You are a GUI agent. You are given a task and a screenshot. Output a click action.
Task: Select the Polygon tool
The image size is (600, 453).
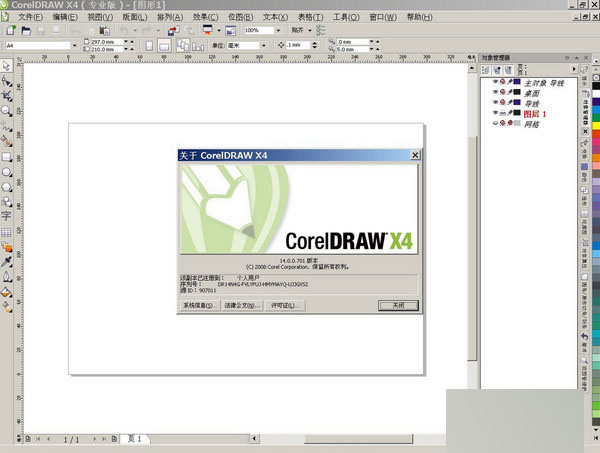(6, 187)
